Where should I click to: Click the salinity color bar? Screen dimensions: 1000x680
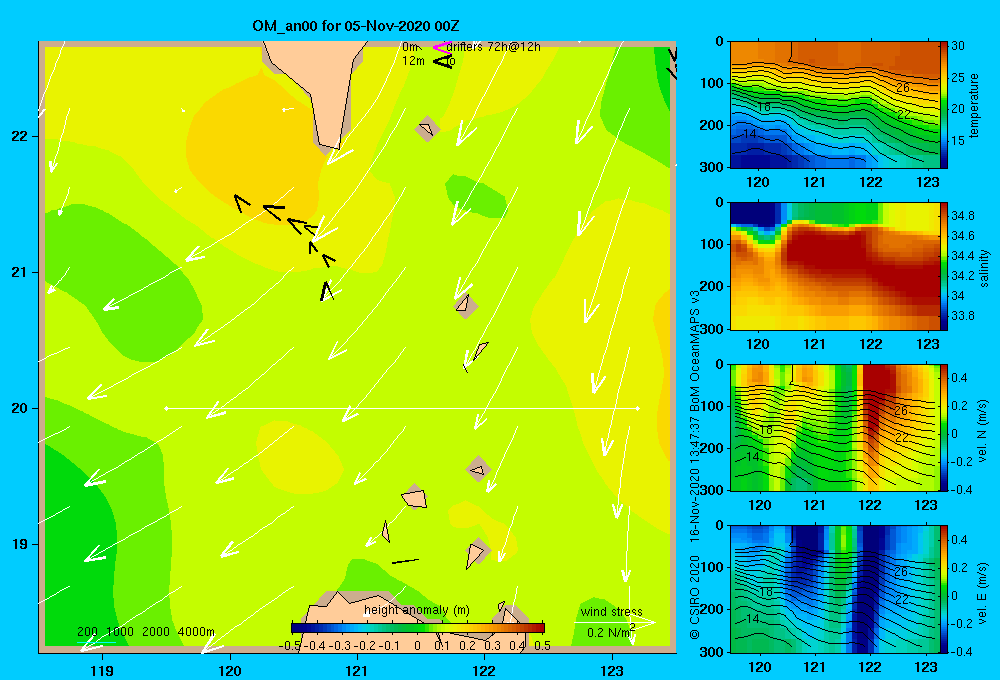pyautogui.click(x=944, y=266)
